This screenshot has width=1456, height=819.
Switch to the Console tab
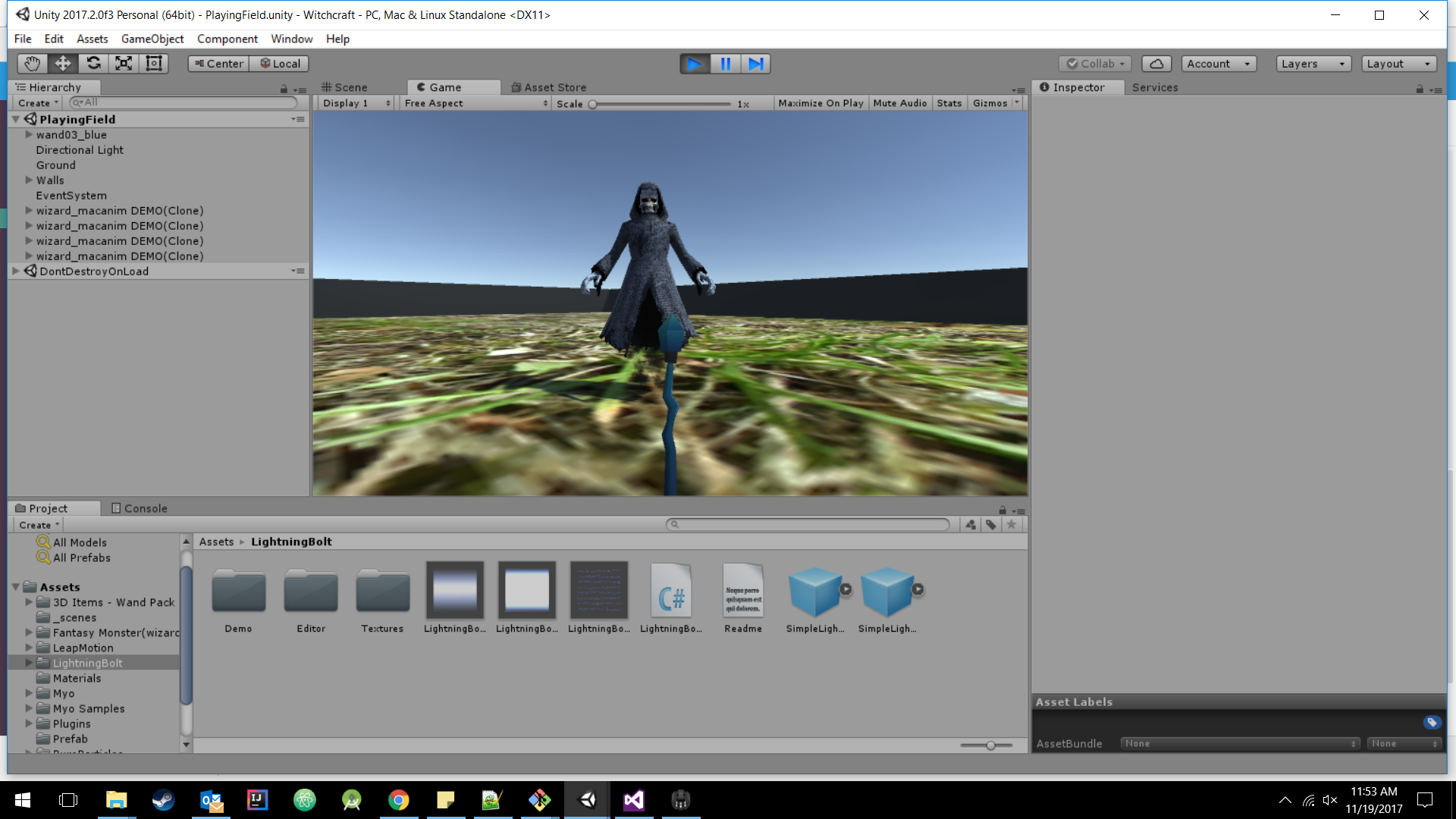[140, 508]
